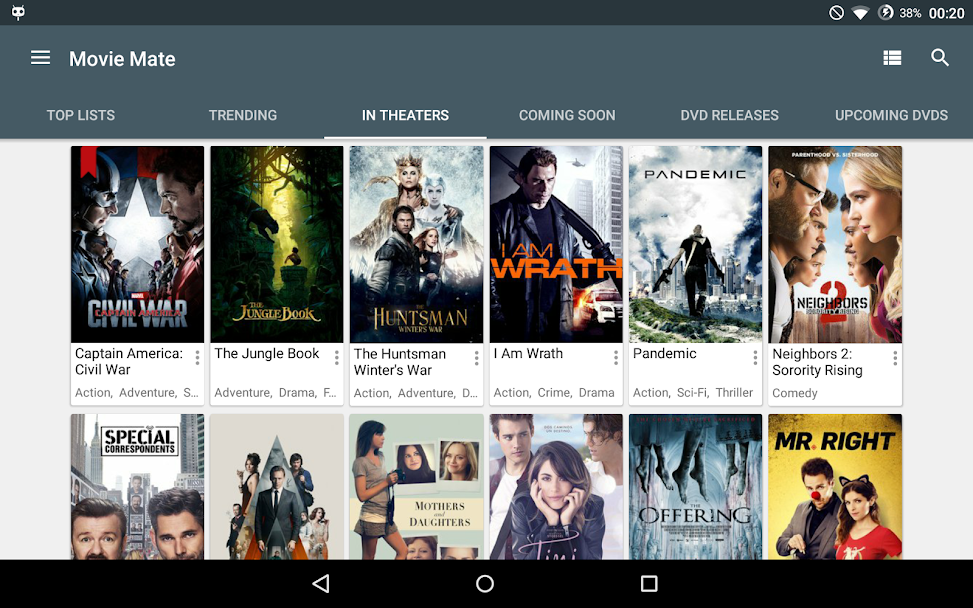
Task: Open the Tini movie poster
Action: click(x=556, y=487)
